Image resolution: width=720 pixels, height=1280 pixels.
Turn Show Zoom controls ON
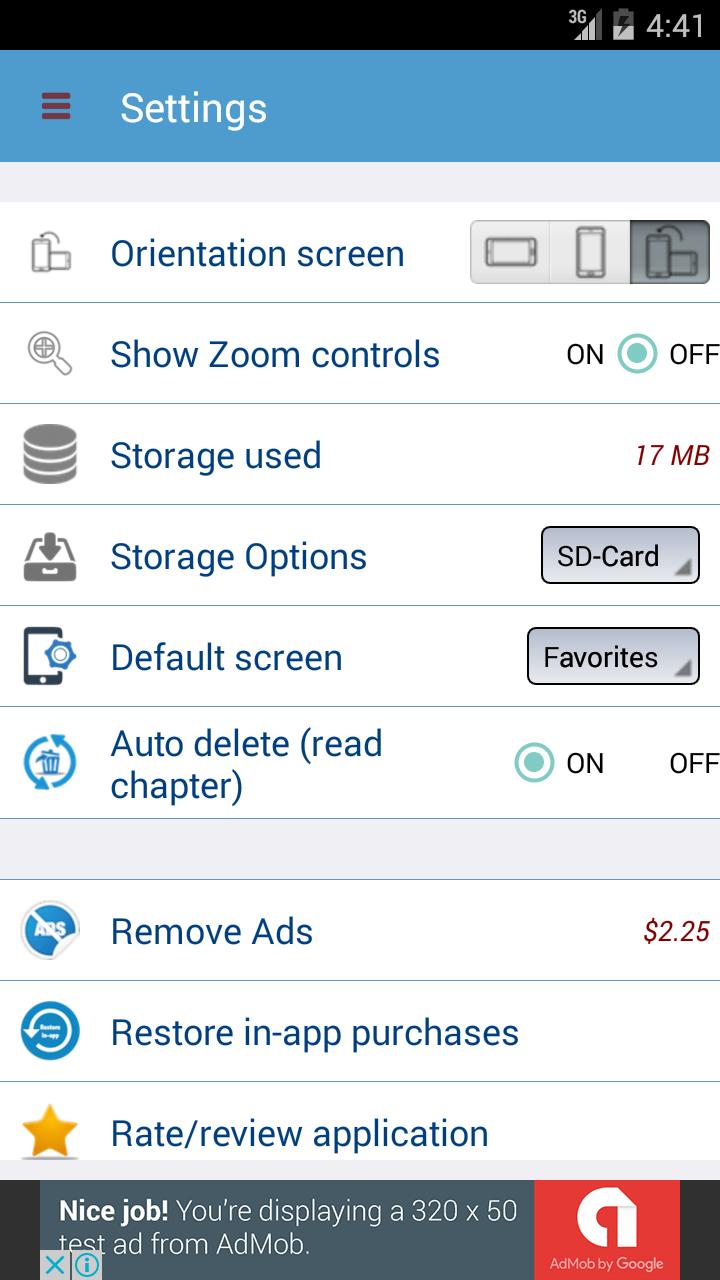coord(586,354)
